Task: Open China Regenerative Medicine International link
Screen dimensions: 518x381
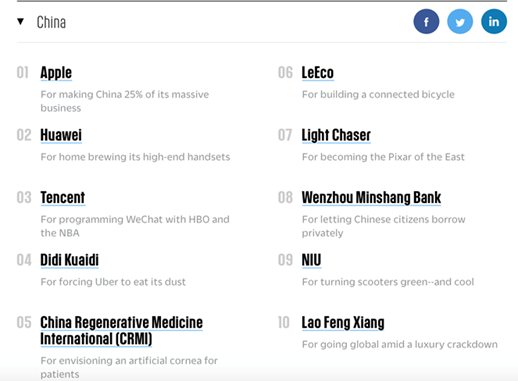Action: [121, 330]
